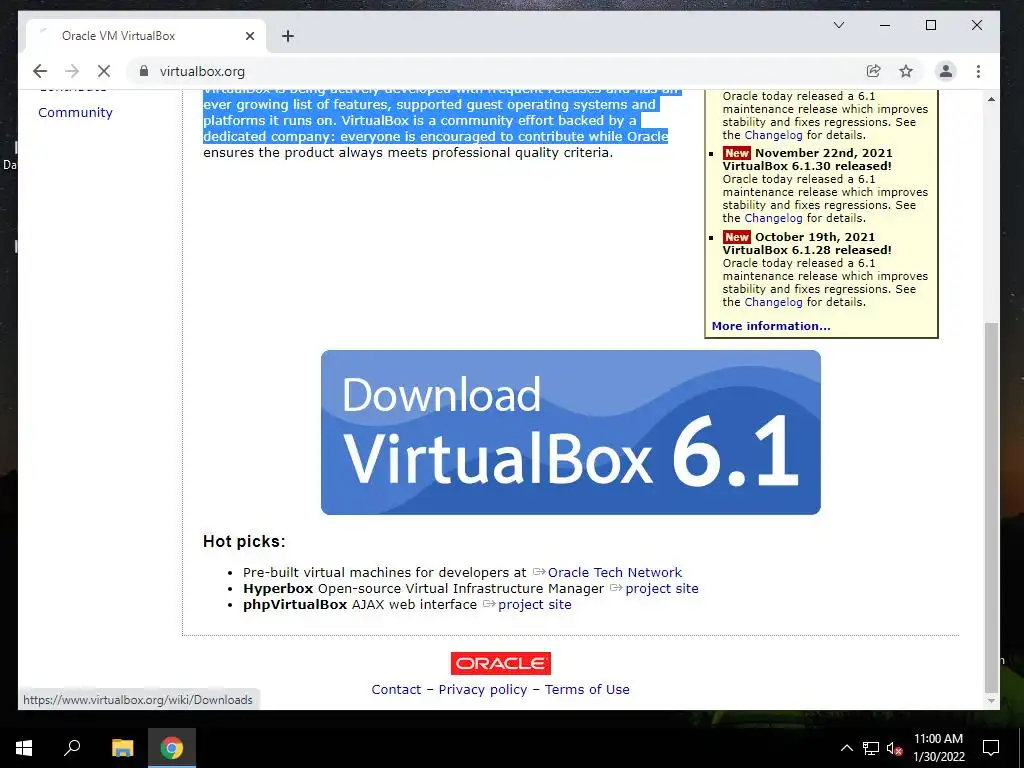This screenshot has height=768, width=1024.
Task: Click the phpVirtualBox bold text
Action: point(295,605)
